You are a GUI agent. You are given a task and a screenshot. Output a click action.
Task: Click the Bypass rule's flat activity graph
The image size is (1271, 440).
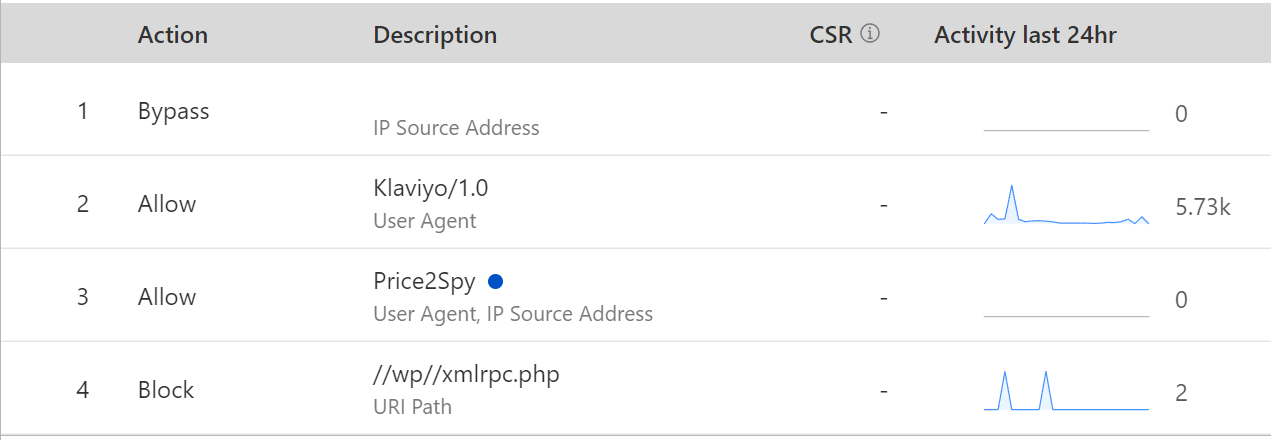coord(1066,127)
